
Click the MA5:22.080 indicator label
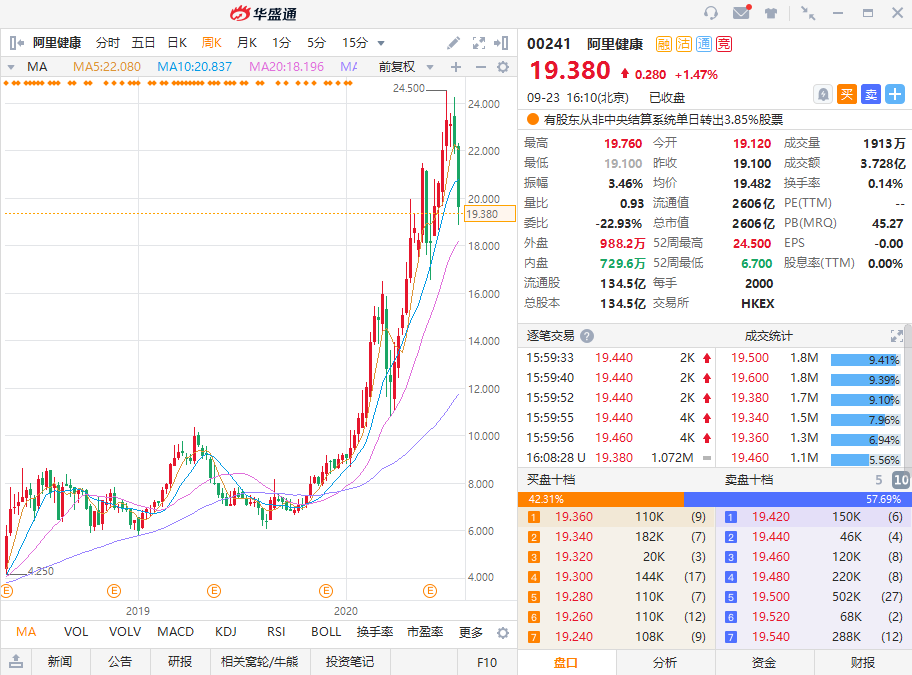click(x=106, y=67)
